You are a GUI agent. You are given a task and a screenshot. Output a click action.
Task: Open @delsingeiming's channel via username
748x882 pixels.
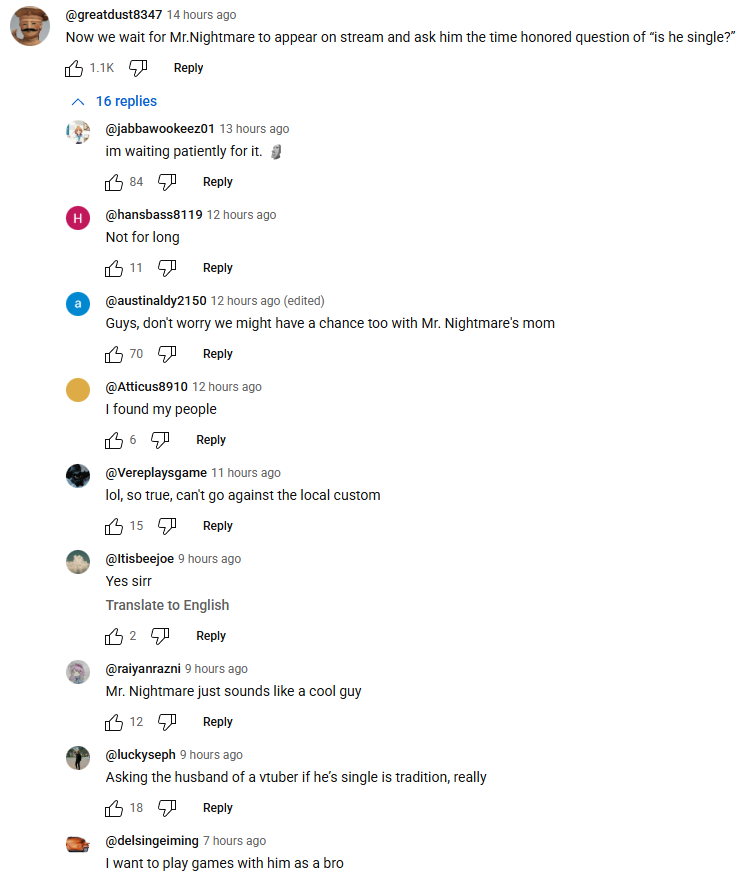click(152, 841)
